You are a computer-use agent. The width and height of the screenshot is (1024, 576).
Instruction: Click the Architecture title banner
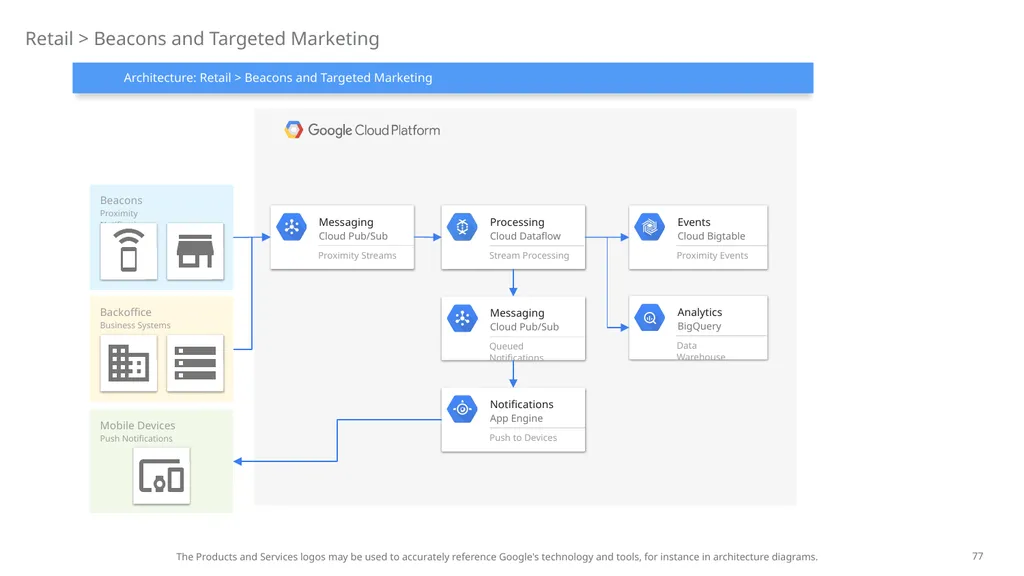click(x=443, y=78)
